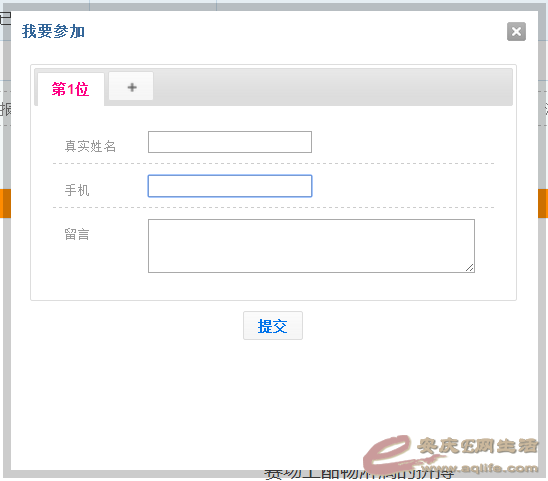Click the partly hidden text below the dialog
Image resolution: width=548 pixels, height=481 pixels.
(x=359, y=475)
